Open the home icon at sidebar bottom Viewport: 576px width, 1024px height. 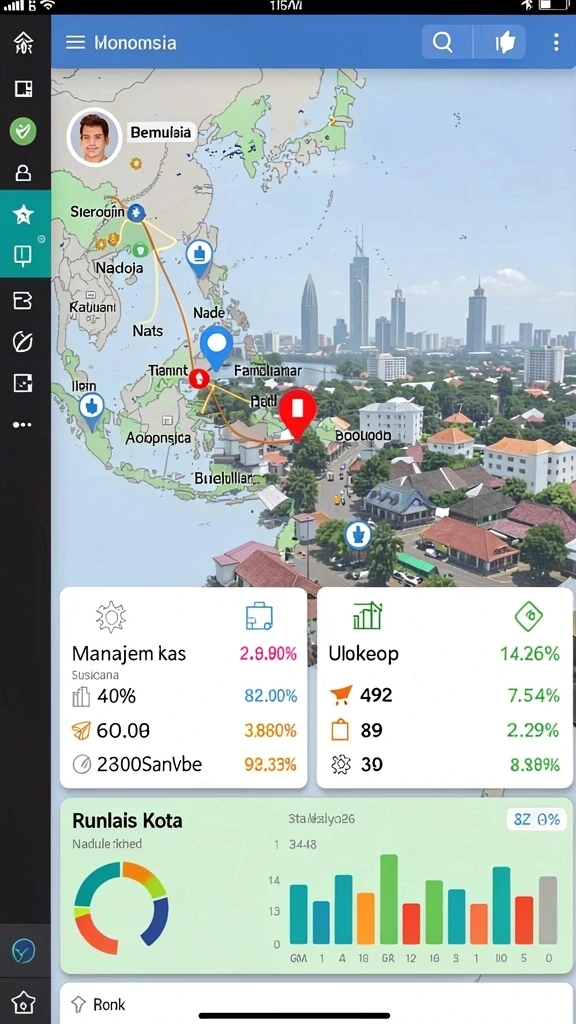(24, 1002)
